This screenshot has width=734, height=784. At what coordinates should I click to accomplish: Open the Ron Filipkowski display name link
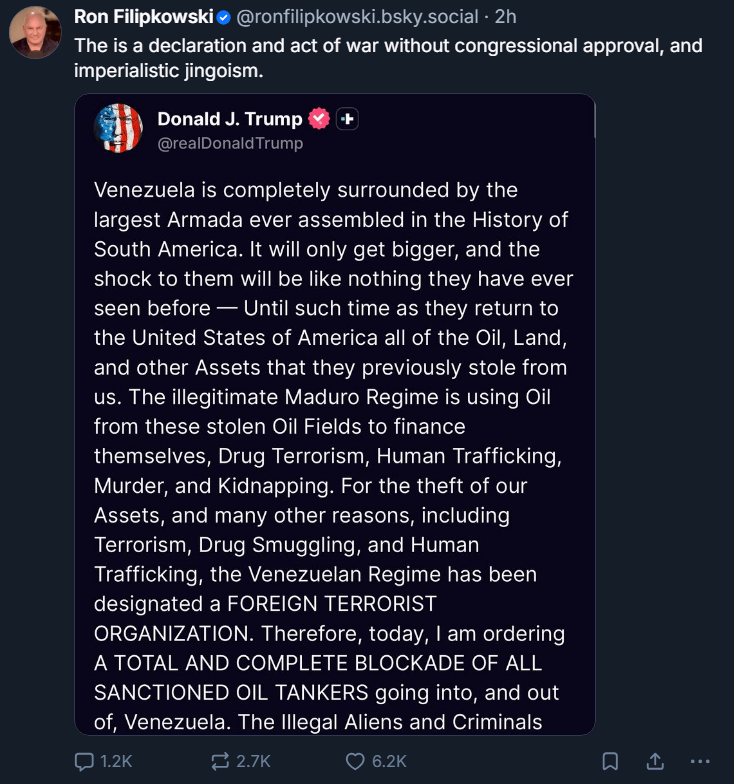(x=144, y=18)
